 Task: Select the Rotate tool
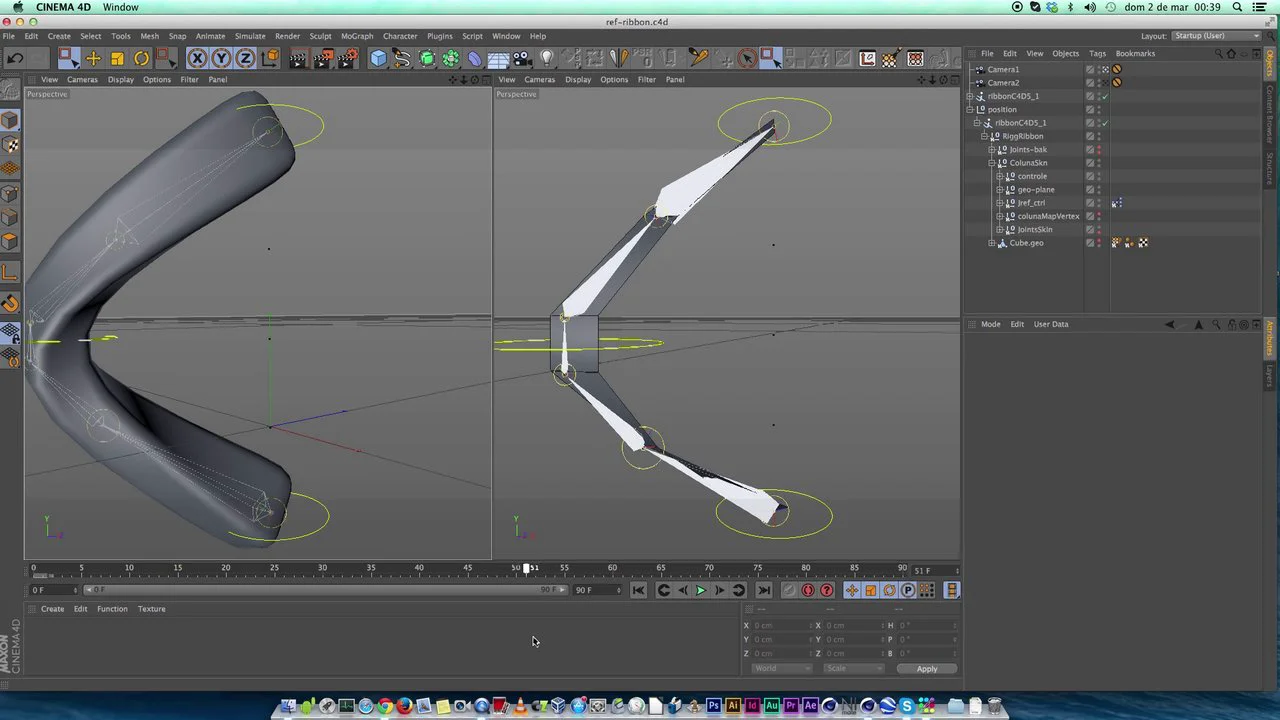click(141, 59)
